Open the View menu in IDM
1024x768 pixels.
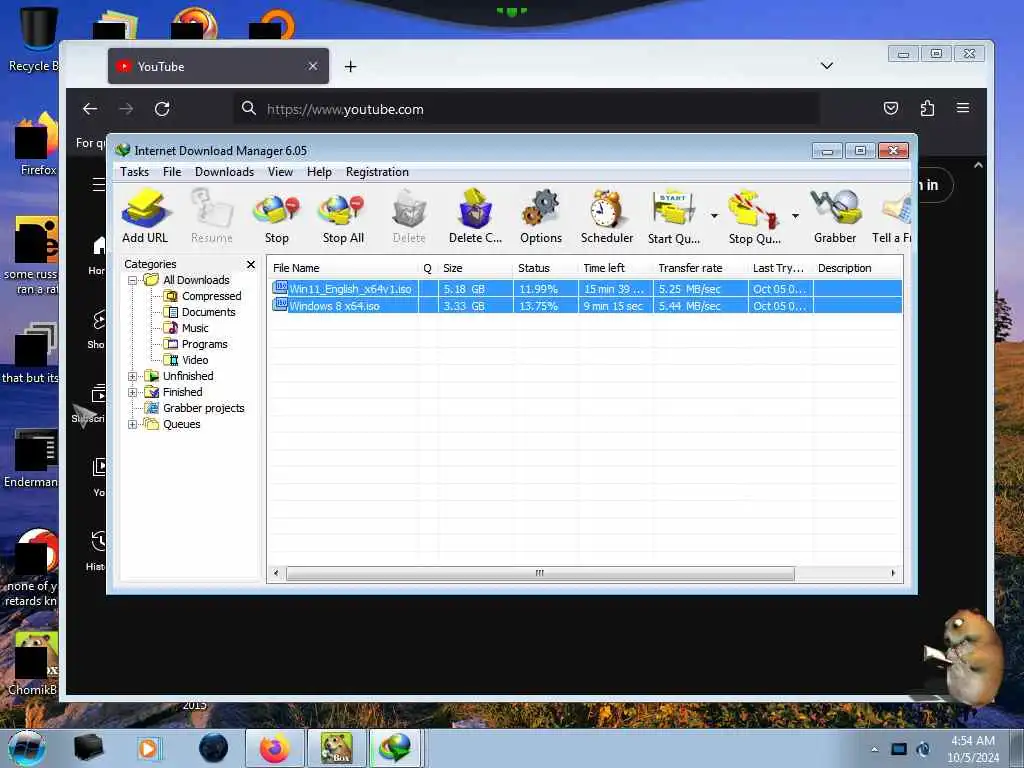click(280, 172)
